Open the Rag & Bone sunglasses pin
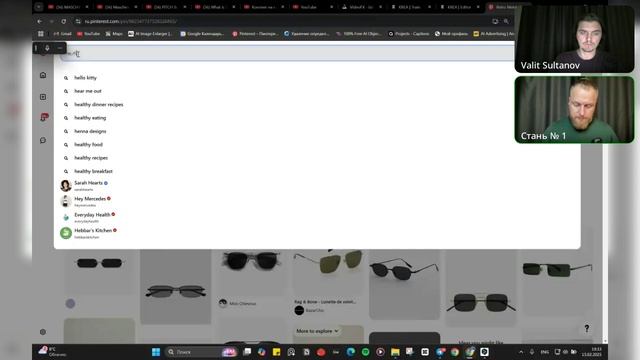The image size is (640, 360). (x=328, y=273)
